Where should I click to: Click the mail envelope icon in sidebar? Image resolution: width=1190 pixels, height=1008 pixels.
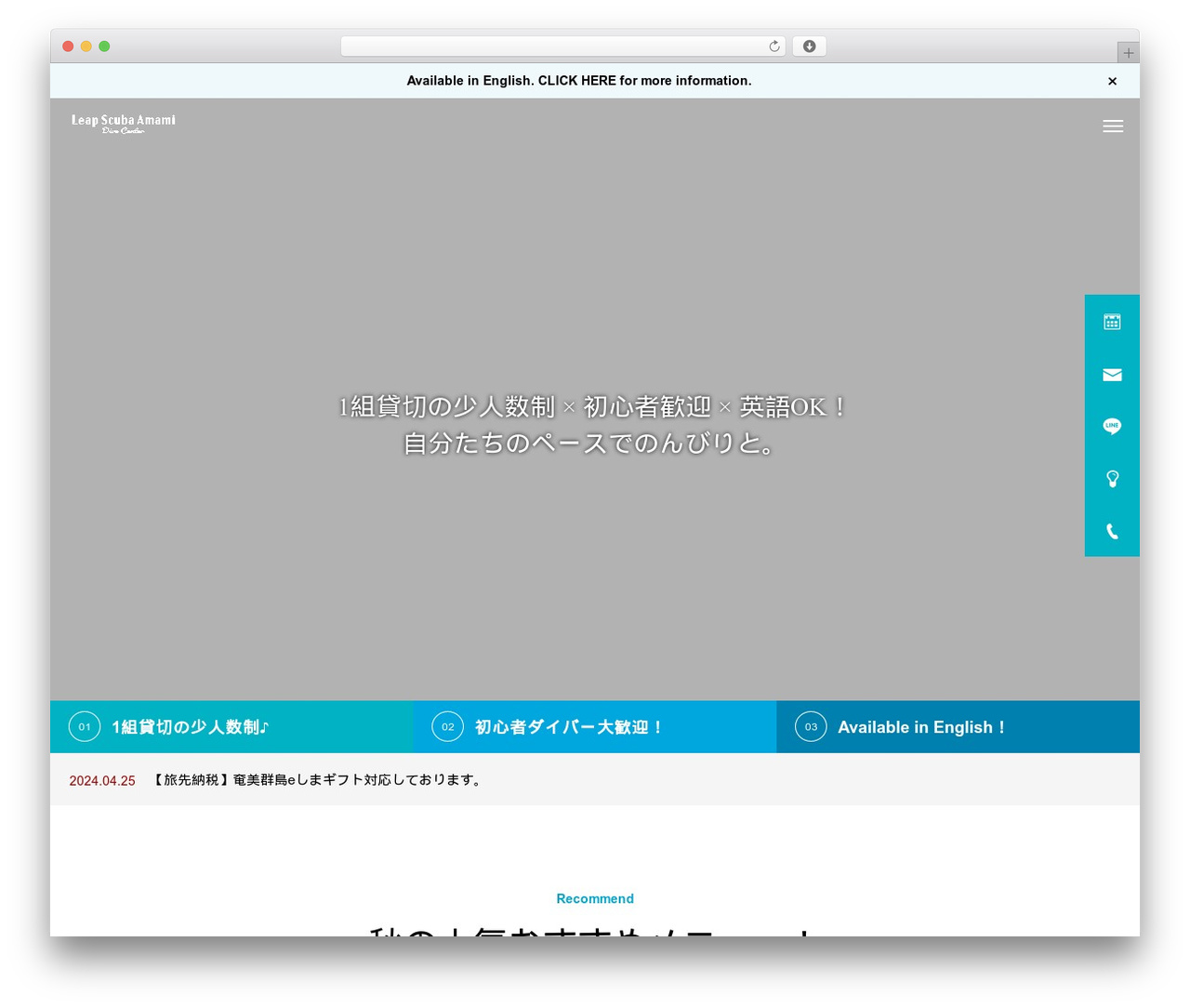(x=1112, y=375)
